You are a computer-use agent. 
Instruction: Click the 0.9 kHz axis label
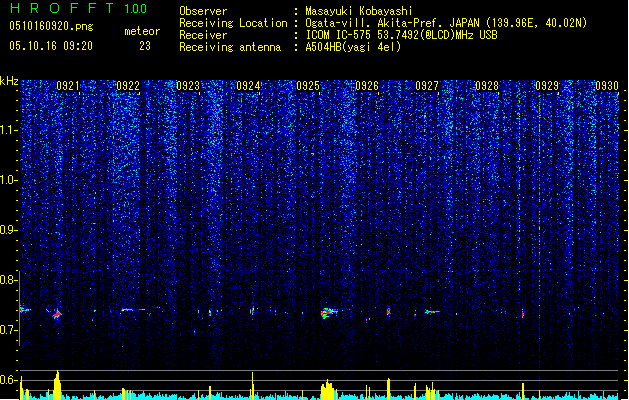pos(8,230)
